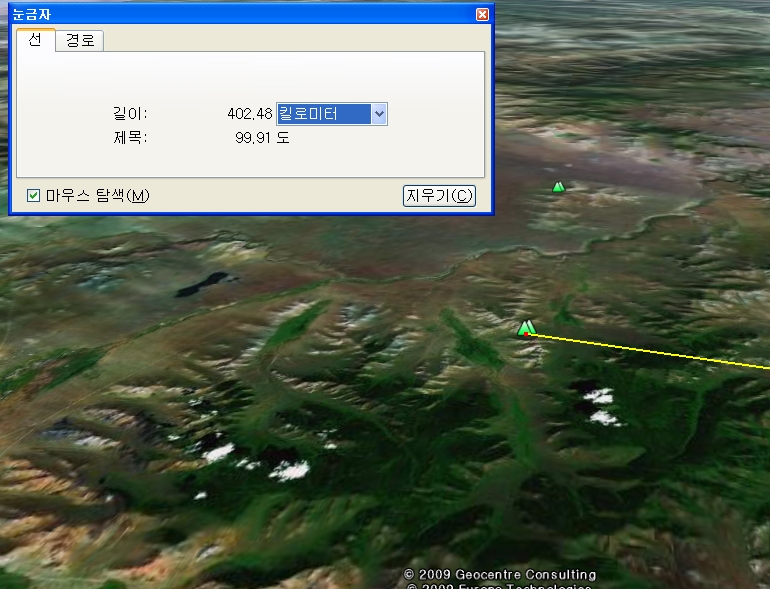This screenshot has width=770, height=589.
Task: Toggle the 마우스 탐색(M) checkbox
Action: (x=33, y=196)
